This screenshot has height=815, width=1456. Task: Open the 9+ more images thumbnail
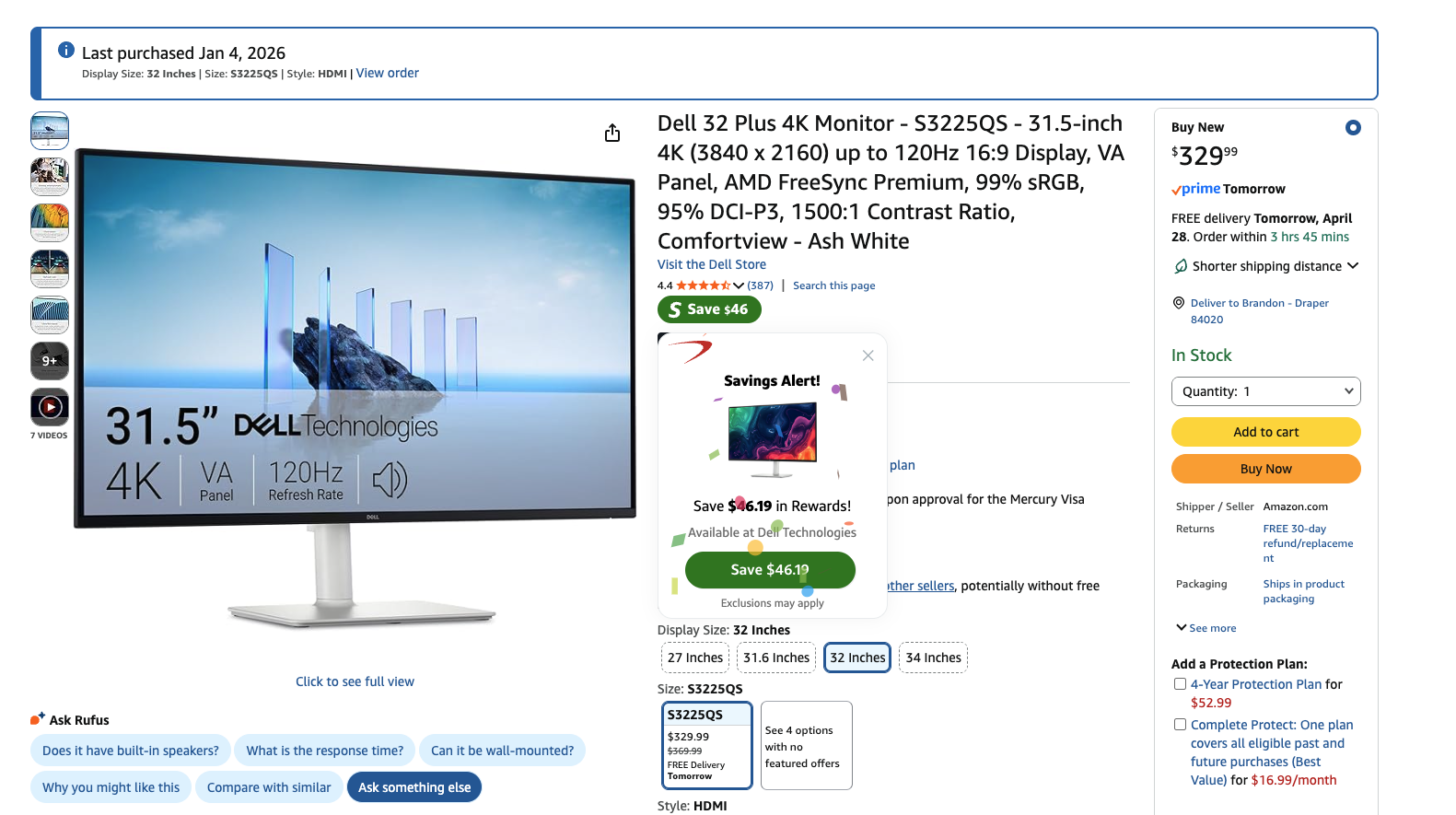(50, 361)
